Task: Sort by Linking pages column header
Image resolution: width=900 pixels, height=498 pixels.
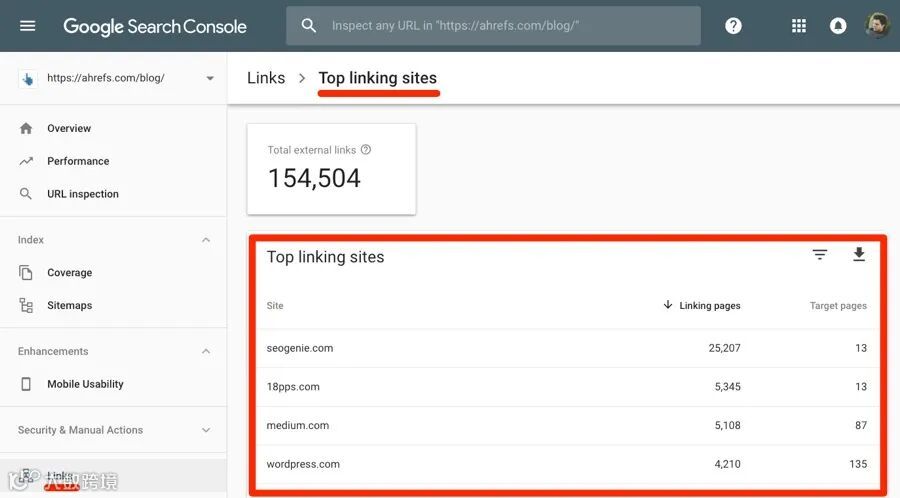Action: coord(709,306)
